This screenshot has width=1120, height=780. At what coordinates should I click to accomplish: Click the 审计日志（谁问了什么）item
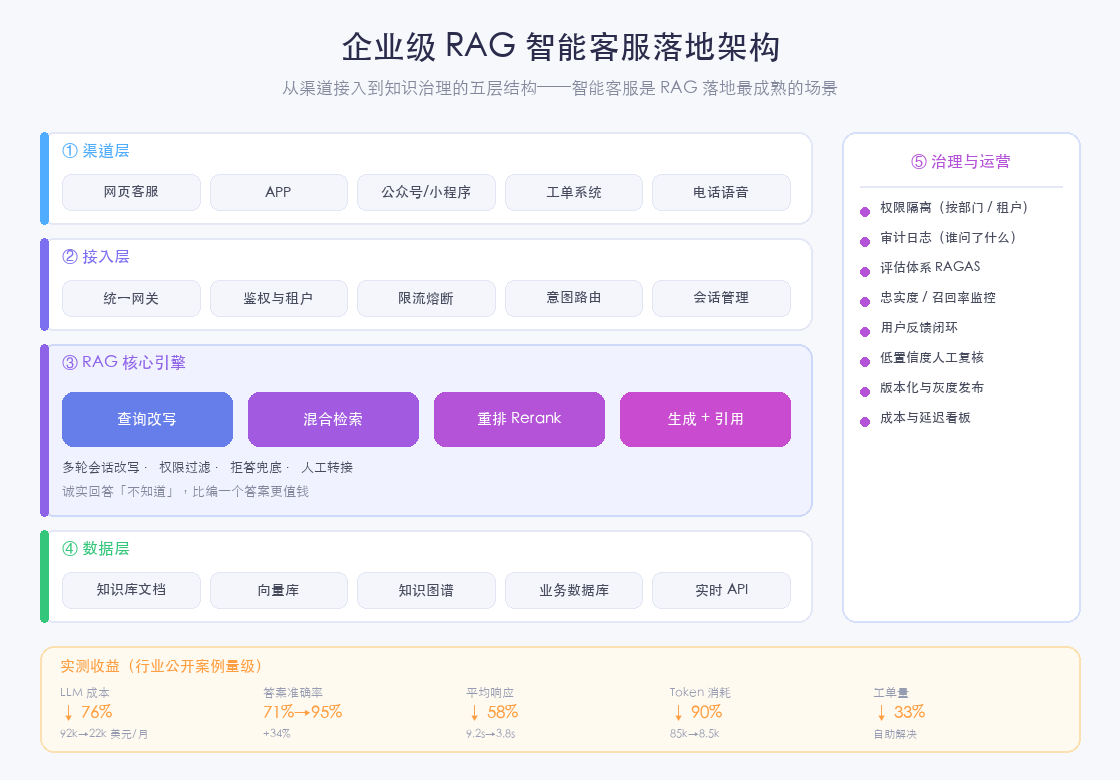(948, 238)
